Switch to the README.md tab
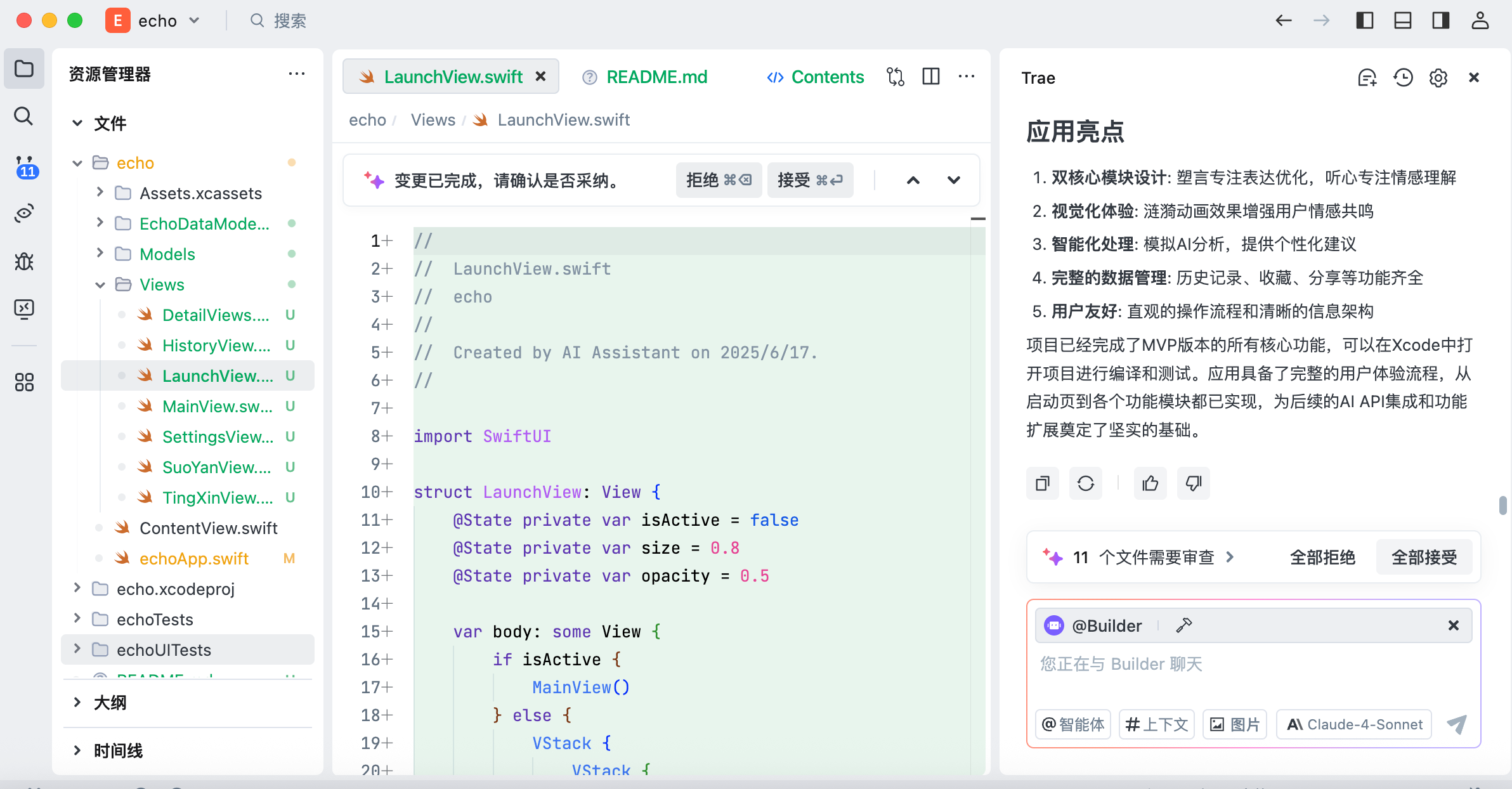Image resolution: width=1512 pixels, height=789 pixels. (656, 77)
